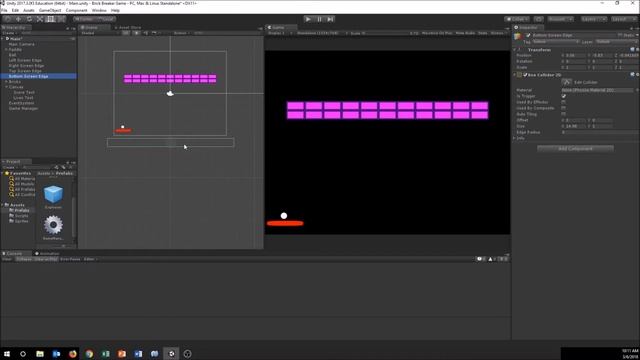
Task: Open the Assets menu
Action: point(29,10)
